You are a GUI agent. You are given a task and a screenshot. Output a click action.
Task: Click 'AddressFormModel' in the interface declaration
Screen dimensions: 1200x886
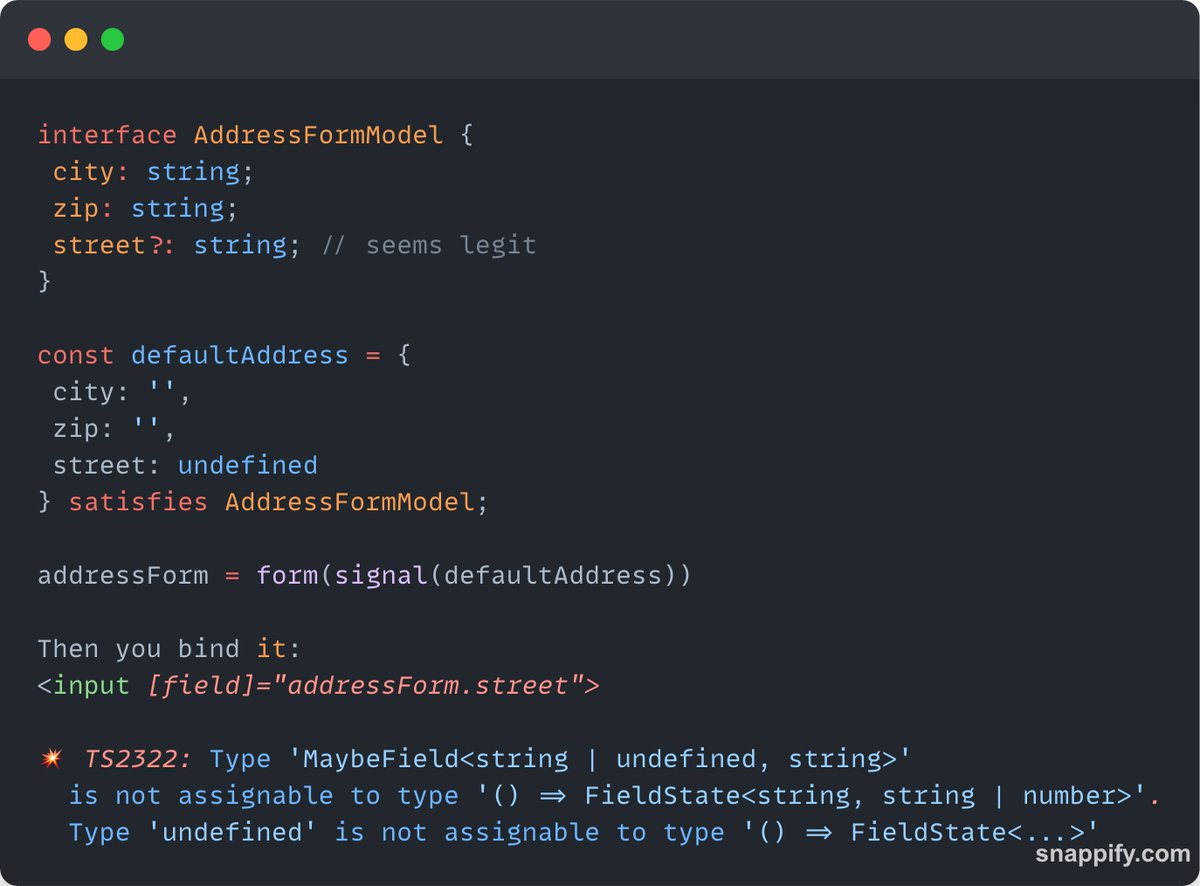click(318, 135)
